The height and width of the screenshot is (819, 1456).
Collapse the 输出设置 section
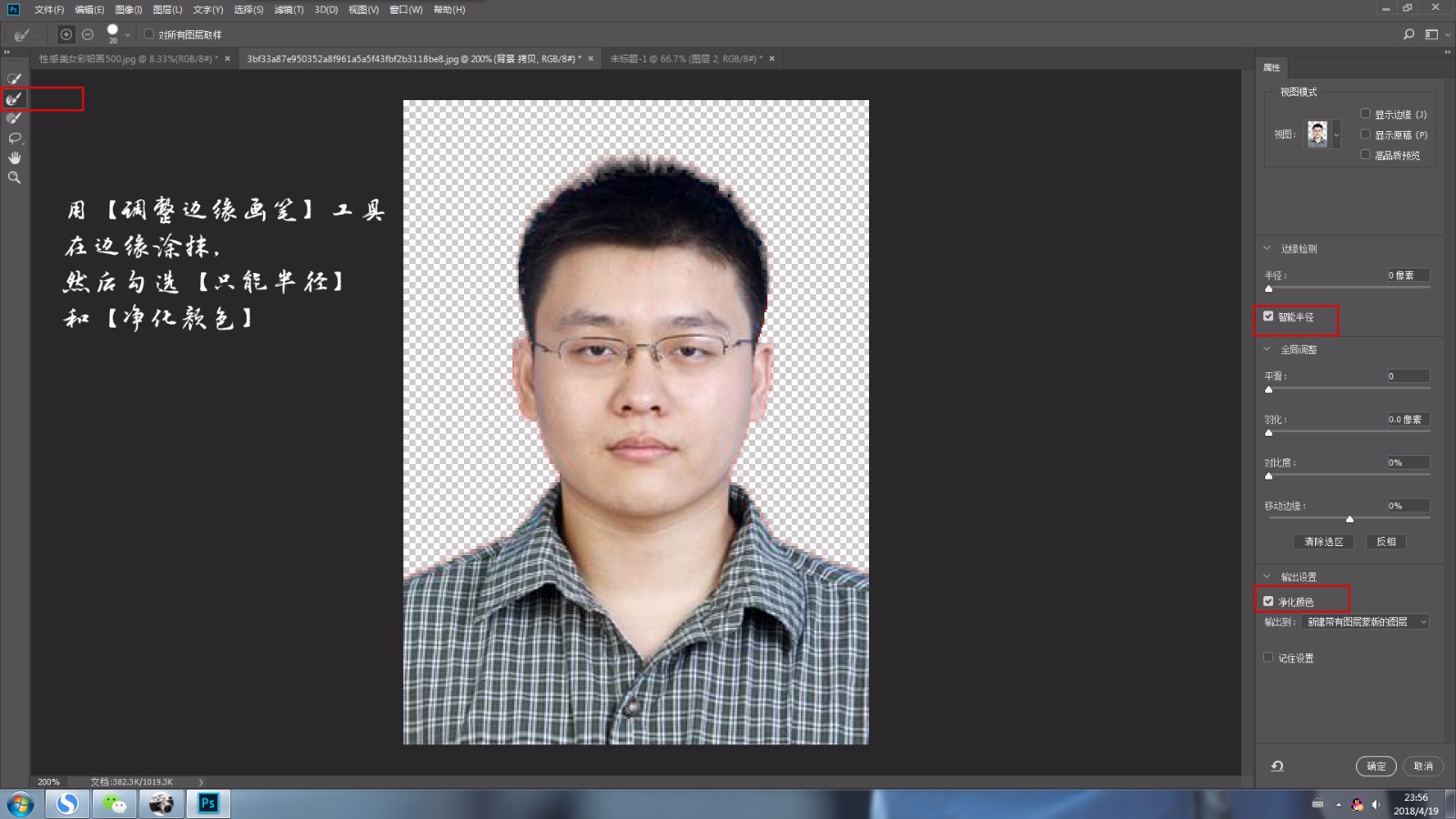click(1267, 576)
